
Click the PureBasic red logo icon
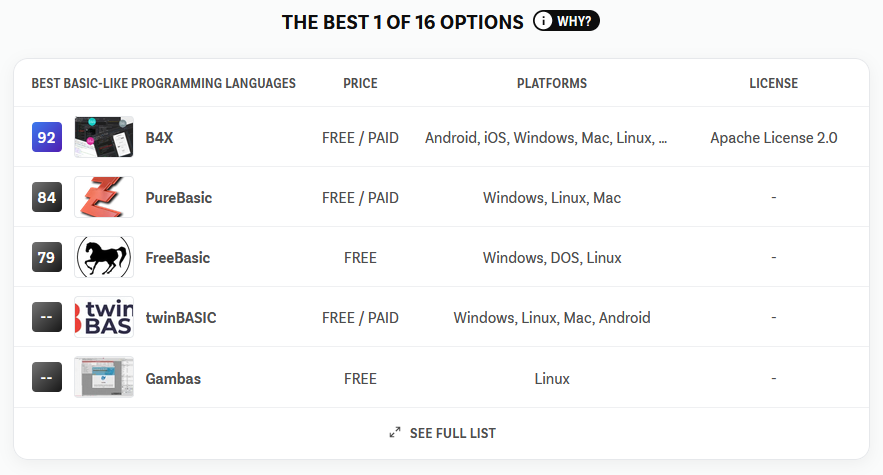pos(104,197)
